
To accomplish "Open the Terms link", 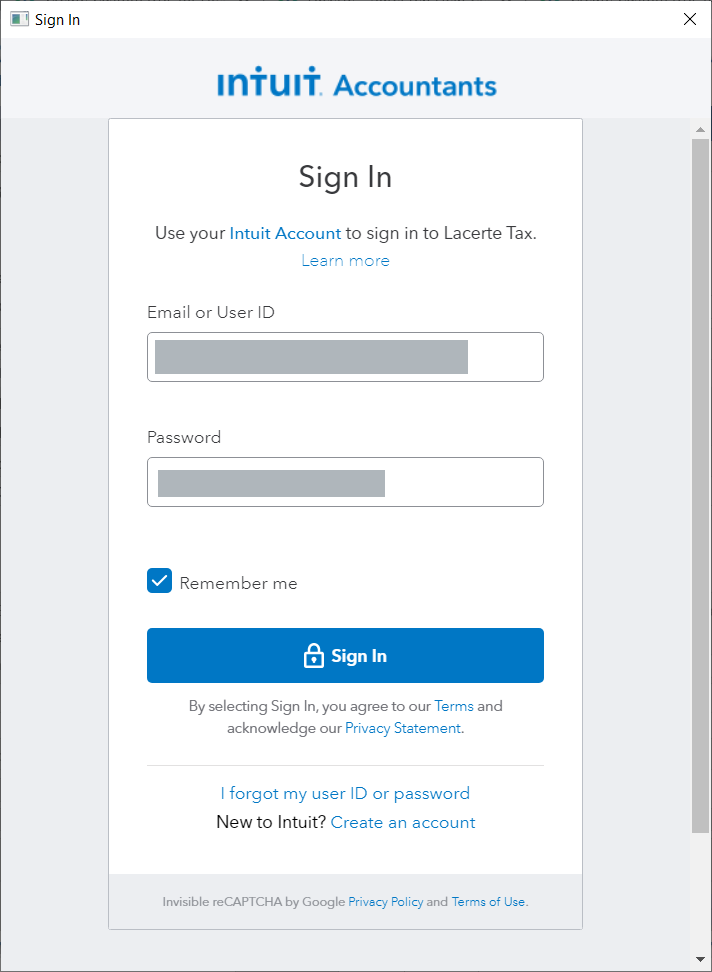I will pyautogui.click(x=454, y=706).
